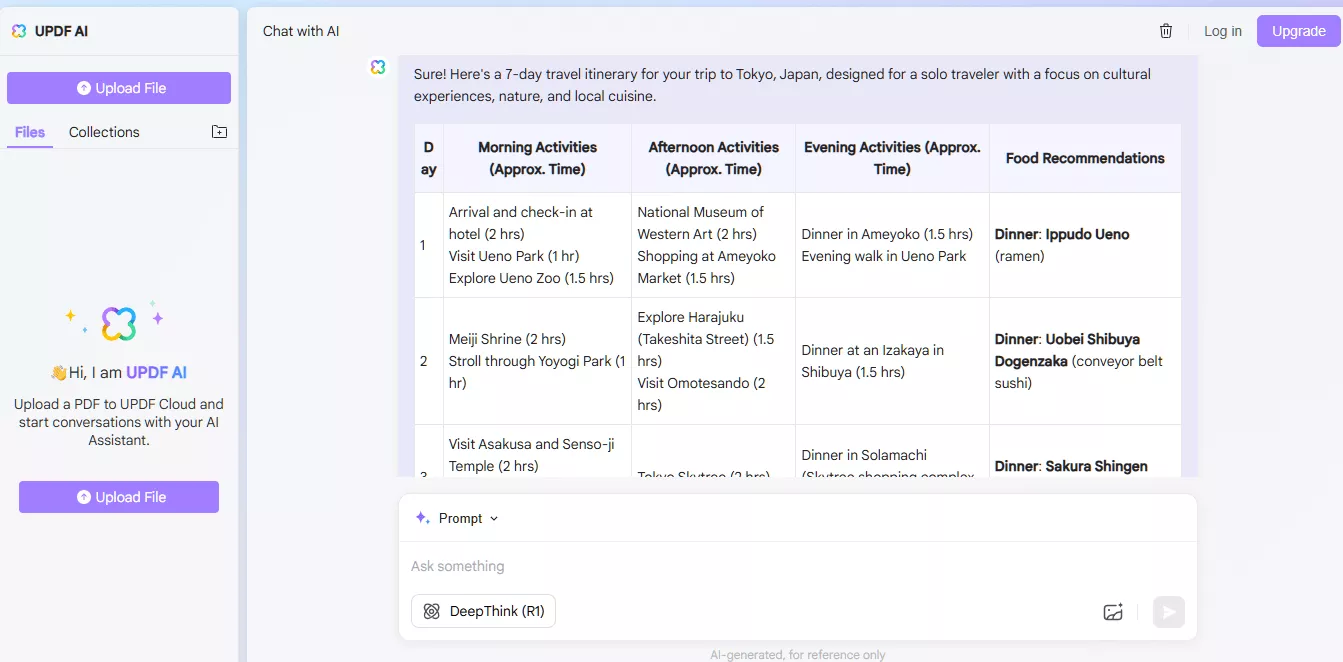Click the sparkle icon next to Prompt
The height and width of the screenshot is (662, 1343).
422,518
